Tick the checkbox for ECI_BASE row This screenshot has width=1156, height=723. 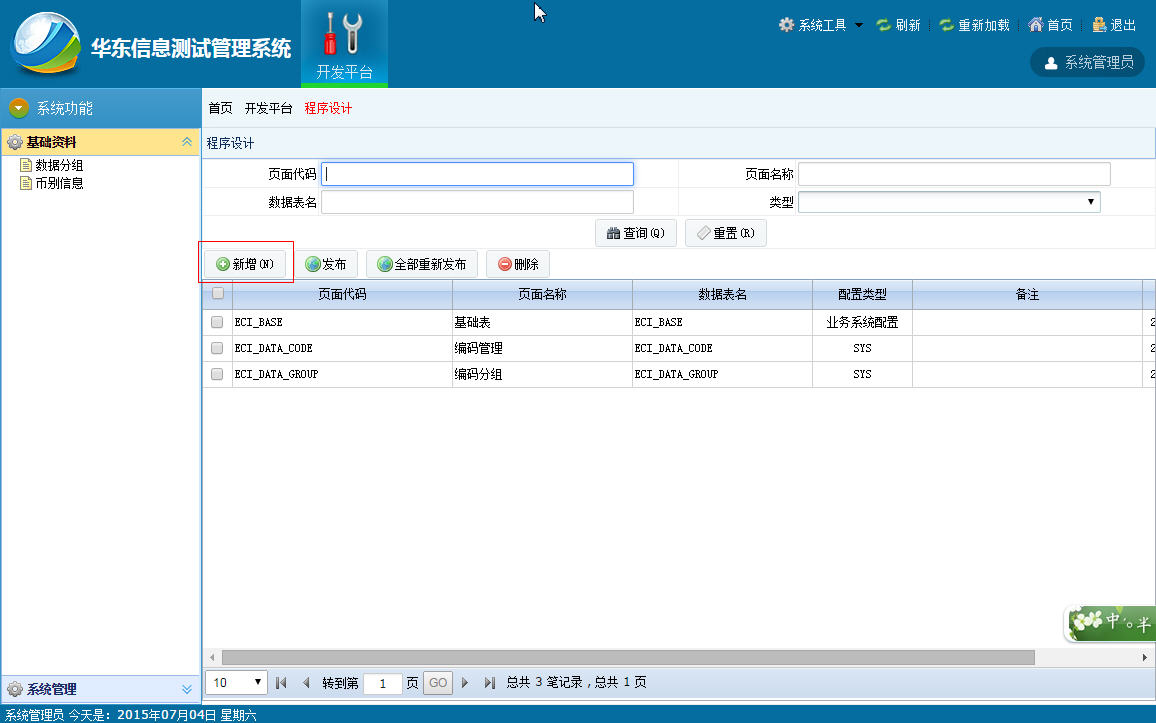217,322
